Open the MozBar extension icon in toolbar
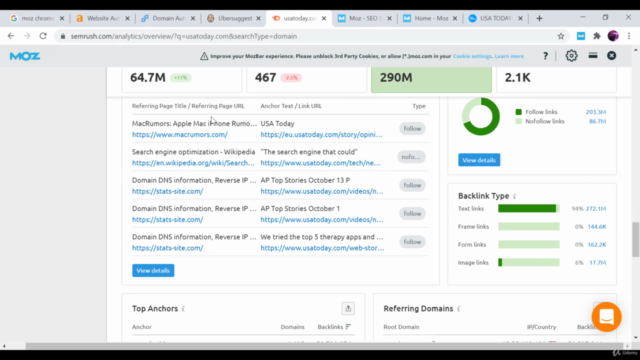Screen dimensions: 640x360 [581, 36]
